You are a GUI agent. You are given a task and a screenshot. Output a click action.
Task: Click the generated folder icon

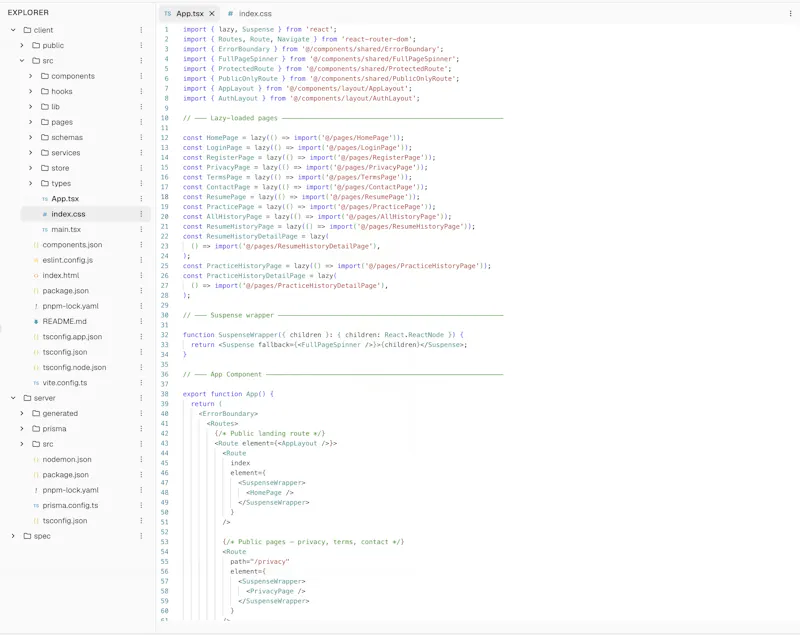coord(36,413)
